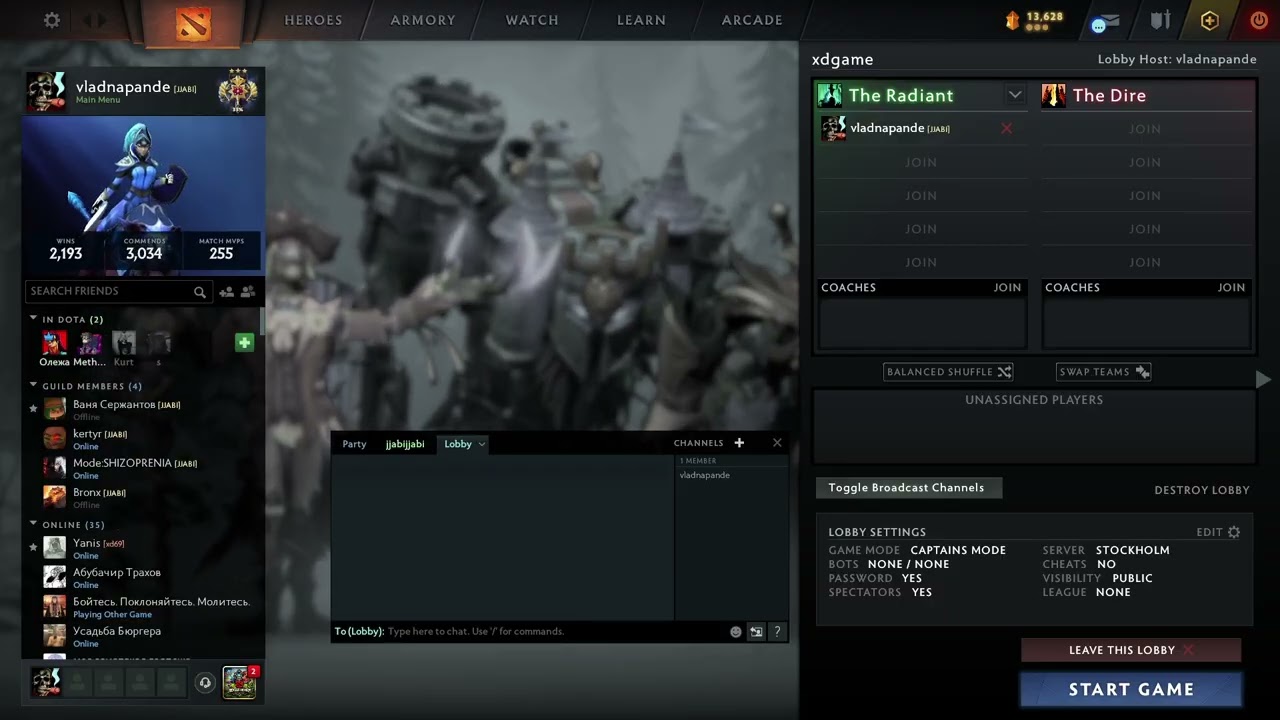Edit the lobby settings
The image size is (1280, 720).
pyautogui.click(x=1218, y=532)
